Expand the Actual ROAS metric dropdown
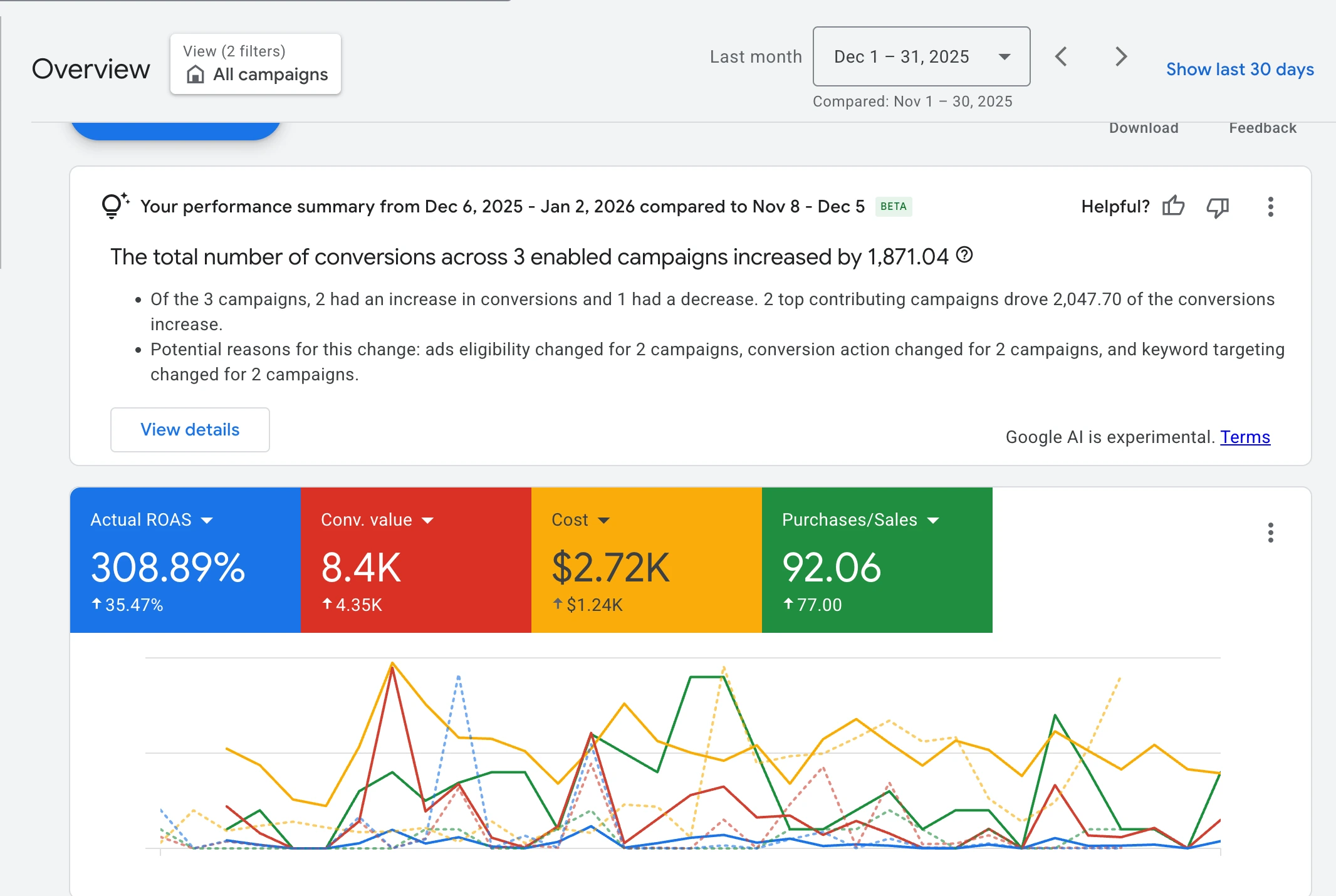1336x896 pixels. click(x=207, y=520)
